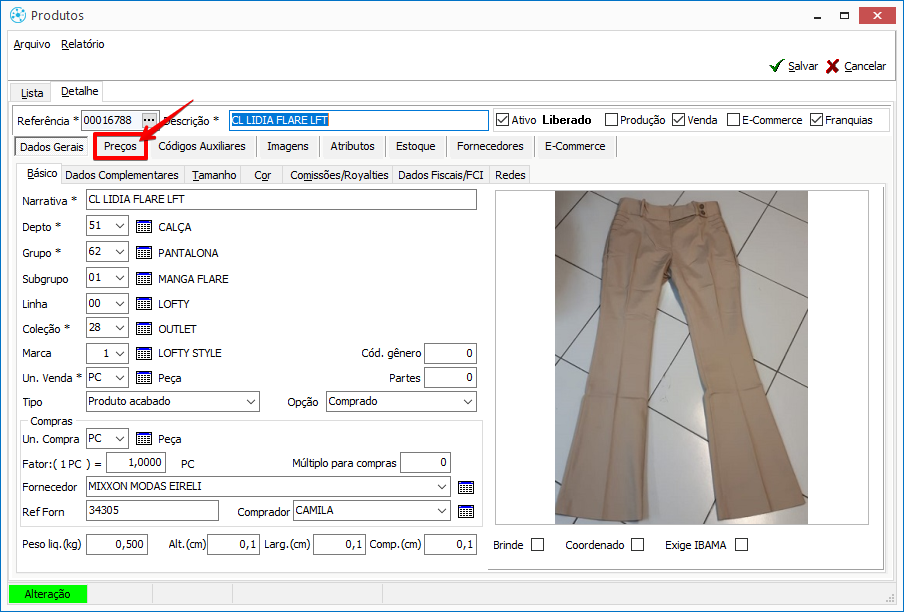Click the Produtos window app icon
904x612 pixels.
tap(18, 15)
